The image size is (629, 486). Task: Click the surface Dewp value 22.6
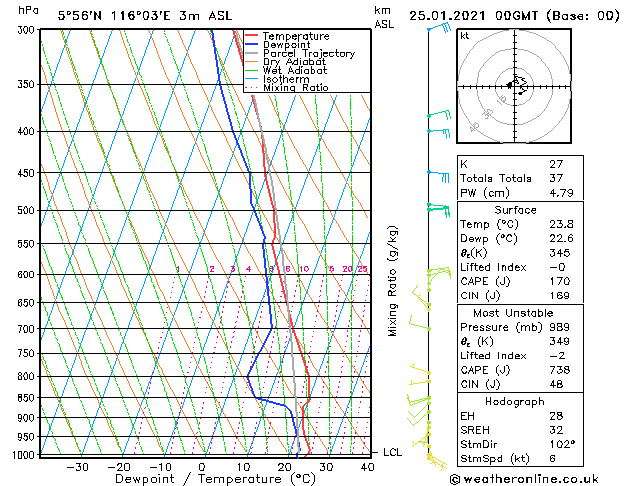(561, 239)
